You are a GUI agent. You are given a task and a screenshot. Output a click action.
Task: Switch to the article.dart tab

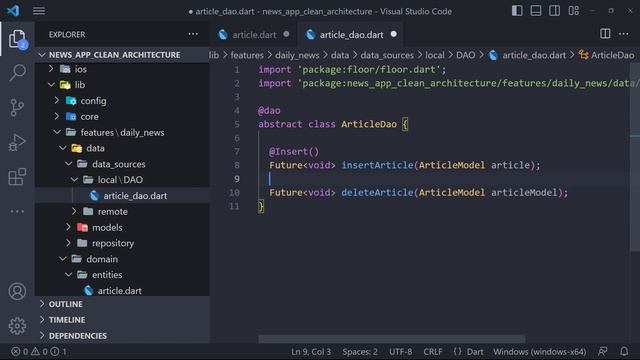254,35
